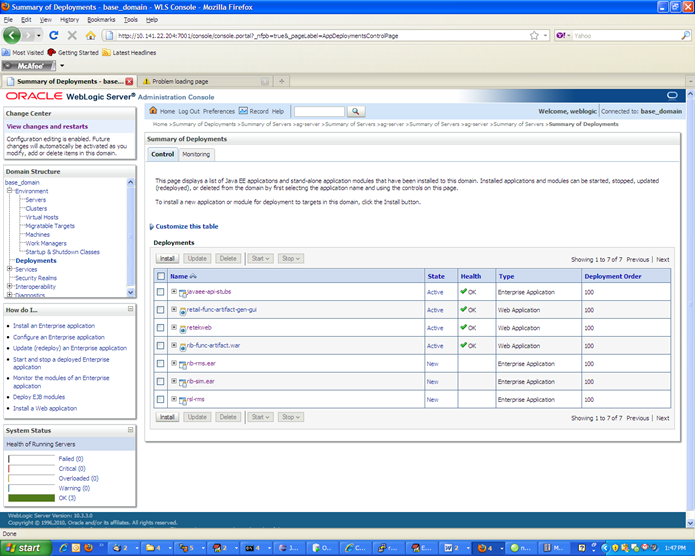The width and height of the screenshot is (696, 557).
Task: Click the rib-rms.ear application icon
Action: pyautogui.click(x=182, y=364)
